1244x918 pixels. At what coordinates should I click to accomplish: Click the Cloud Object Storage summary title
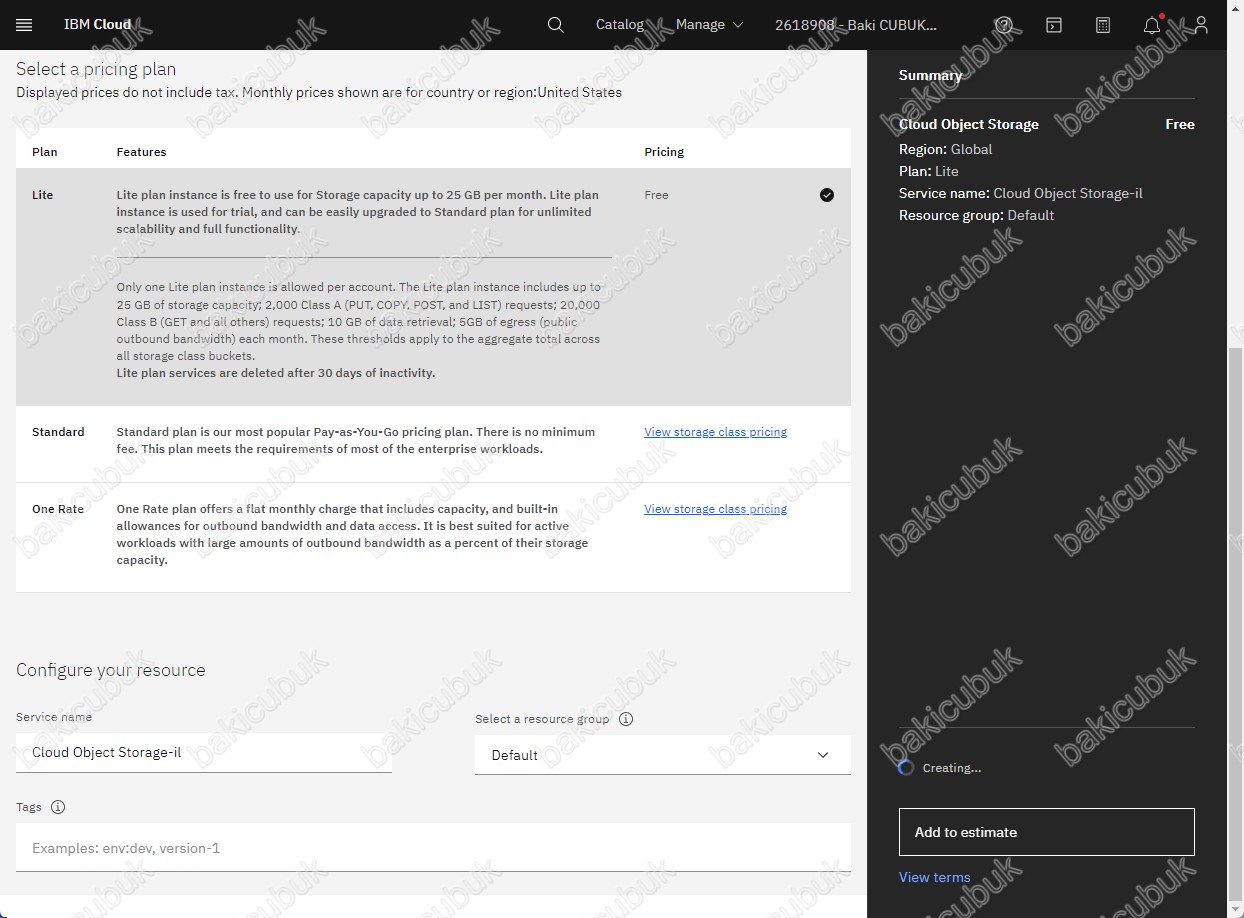click(968, 124)
